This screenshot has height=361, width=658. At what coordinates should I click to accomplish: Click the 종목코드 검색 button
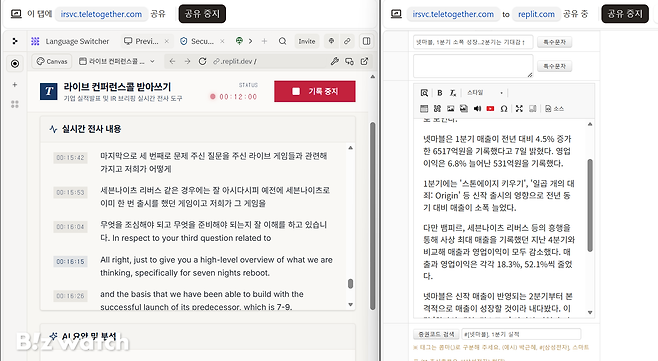(x=436, y=334)
